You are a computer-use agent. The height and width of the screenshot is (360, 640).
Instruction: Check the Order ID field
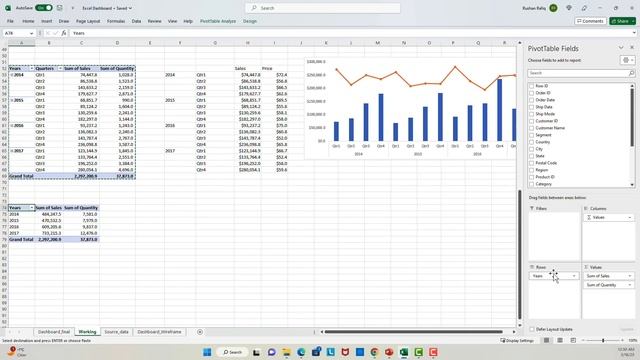[531, 93]
